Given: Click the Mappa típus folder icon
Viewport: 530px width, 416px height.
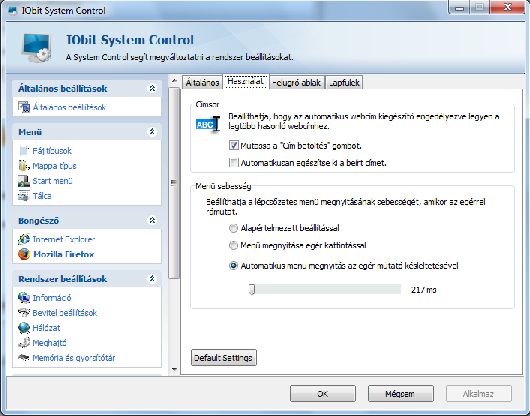Looking at the screenshot, I should tap(24, 166).
